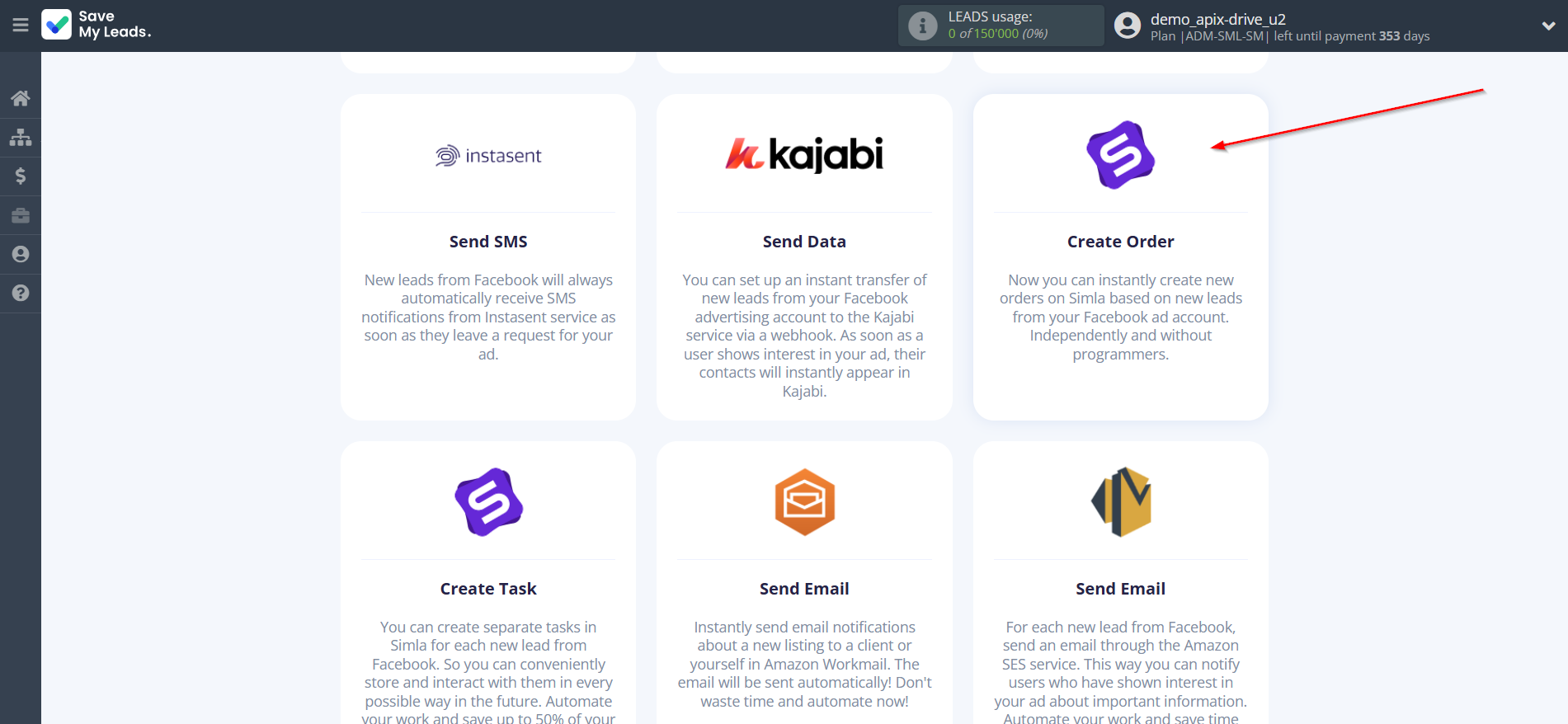This screenshot has width=1568, height=724.
Task: Open the Send SMS template title
Action: tap(488, 242)
